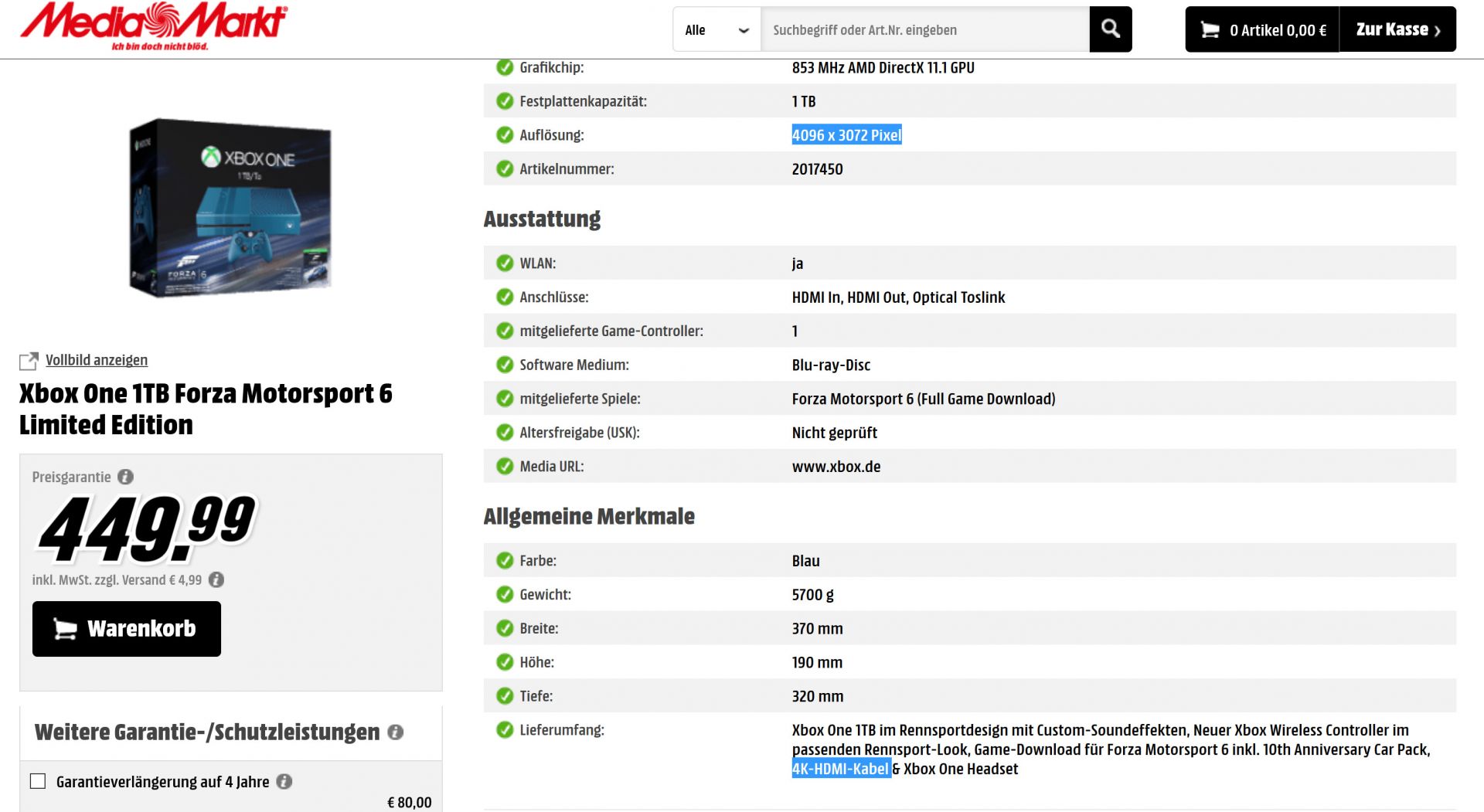1484x812 pixels.
Task: Click the highlighted 4K-HDMI-Kabel text
Action: 841,769
